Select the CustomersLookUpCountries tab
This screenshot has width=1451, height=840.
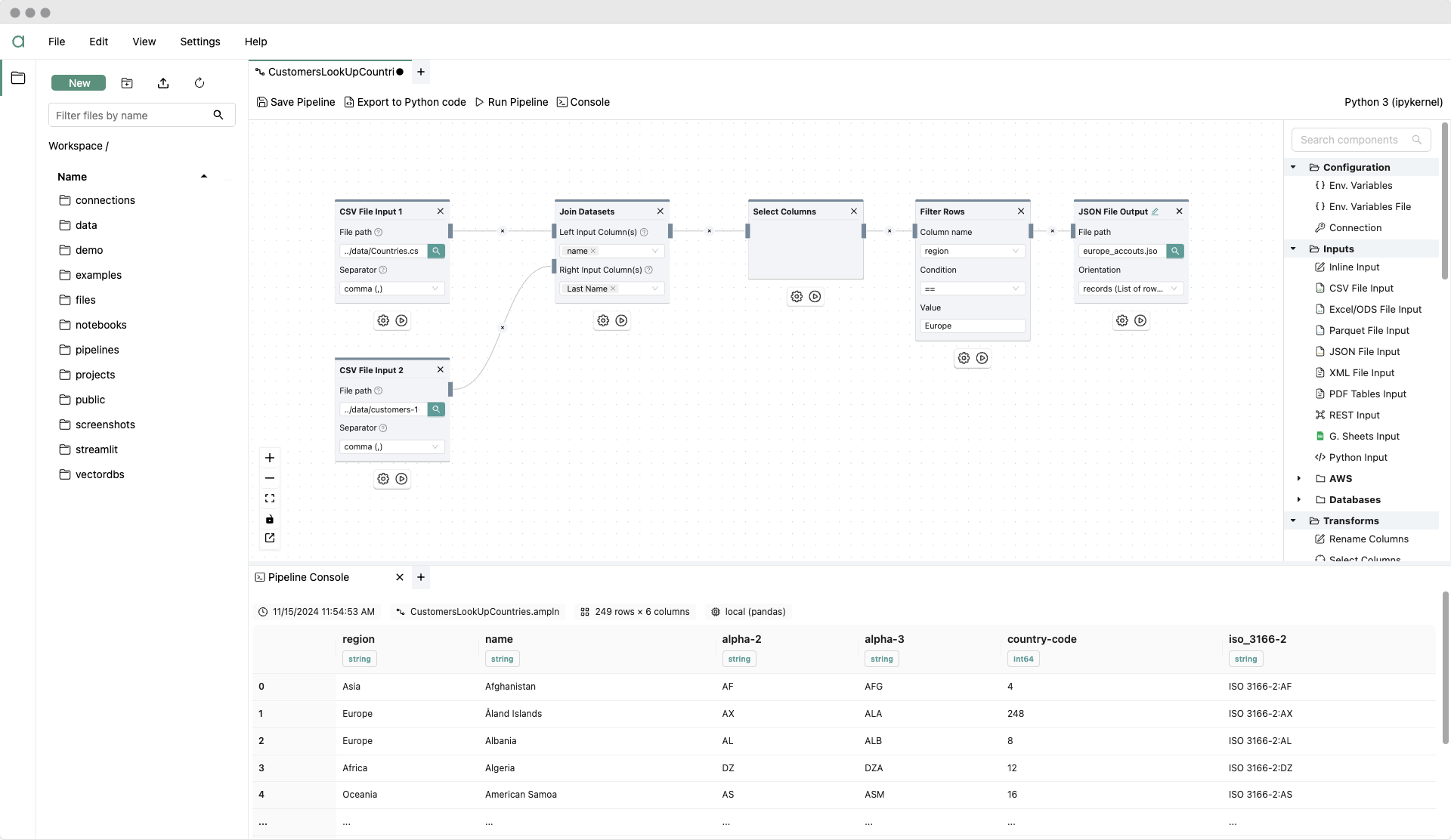click(x=329, y=72)
